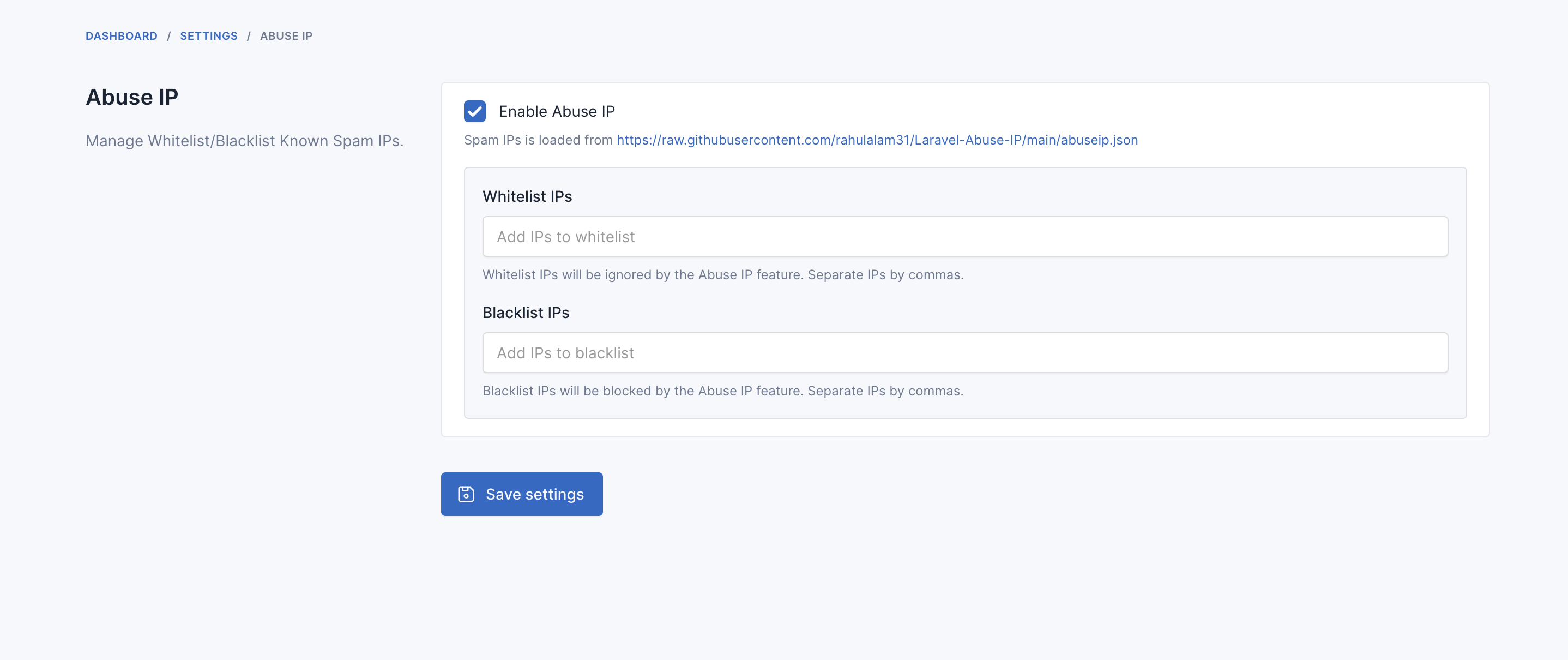Go to Dashboard via breadcrumb

point(121,36)
